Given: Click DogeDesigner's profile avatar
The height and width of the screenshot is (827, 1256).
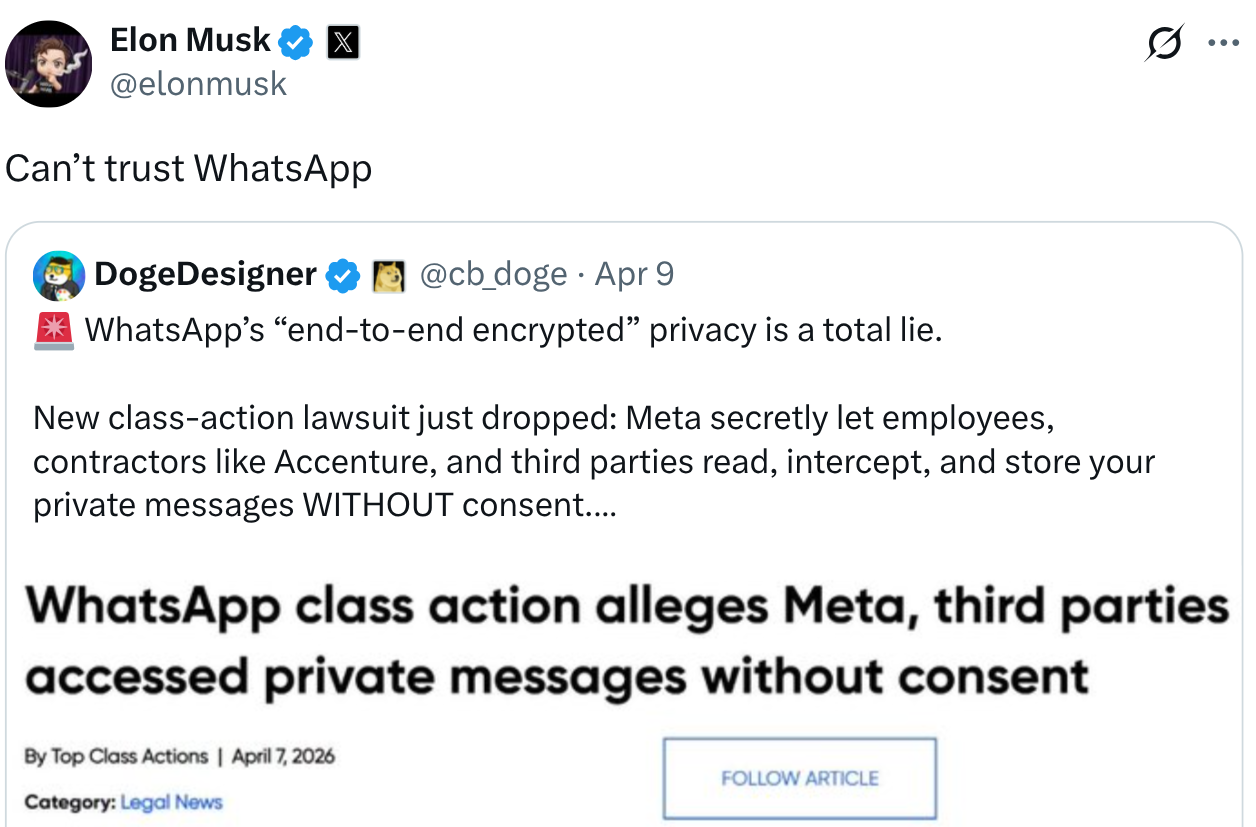Looking at the screenshot, I should pyautogui.click(x=58, y=275).
